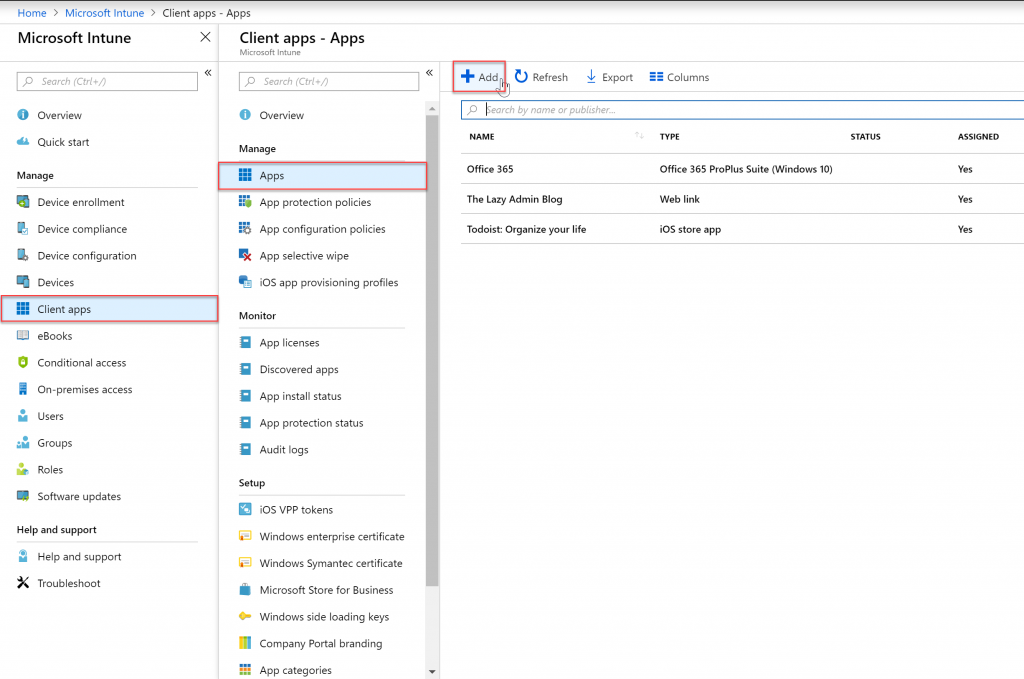This screenshot has width=1024, height=679.
Task: Collapse the Client apps menu pane
Action: [429, 72]
